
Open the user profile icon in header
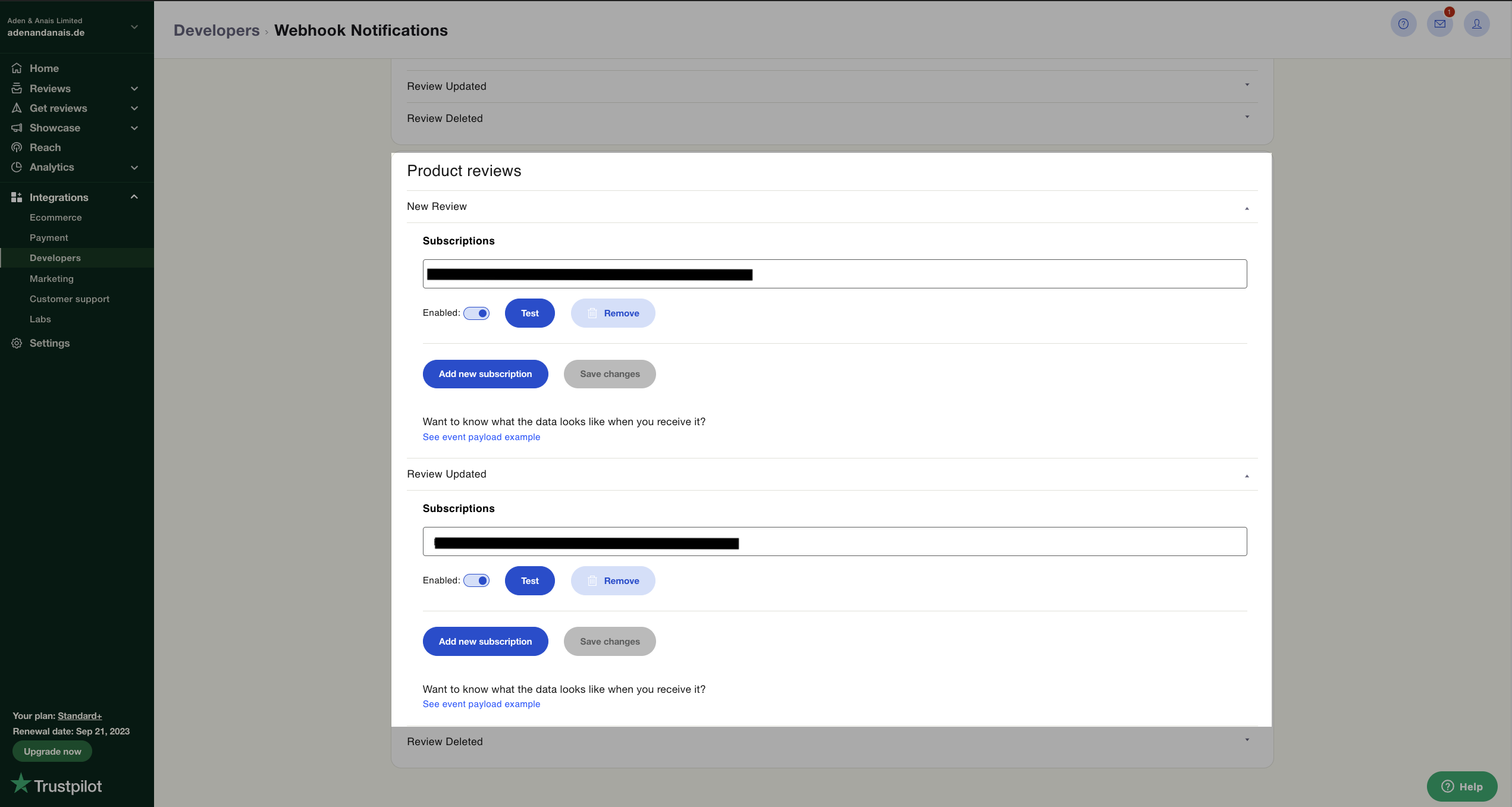(1477, 24)
